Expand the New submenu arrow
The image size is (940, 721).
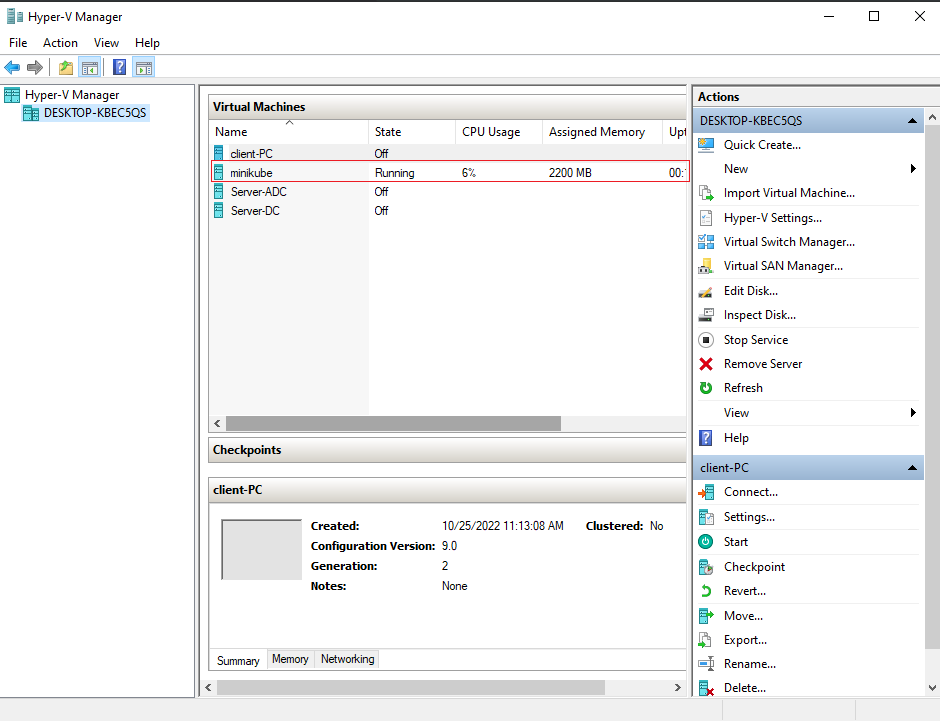coord(913,168)
